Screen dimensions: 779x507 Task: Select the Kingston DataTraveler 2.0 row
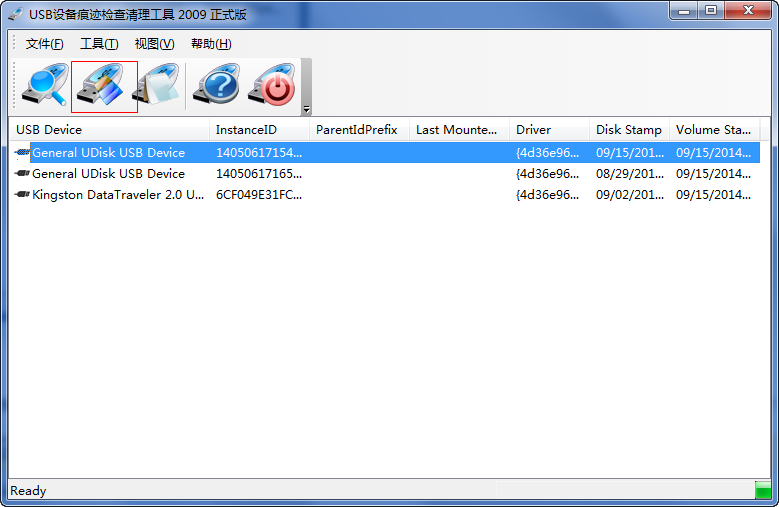tap(387, 195)
